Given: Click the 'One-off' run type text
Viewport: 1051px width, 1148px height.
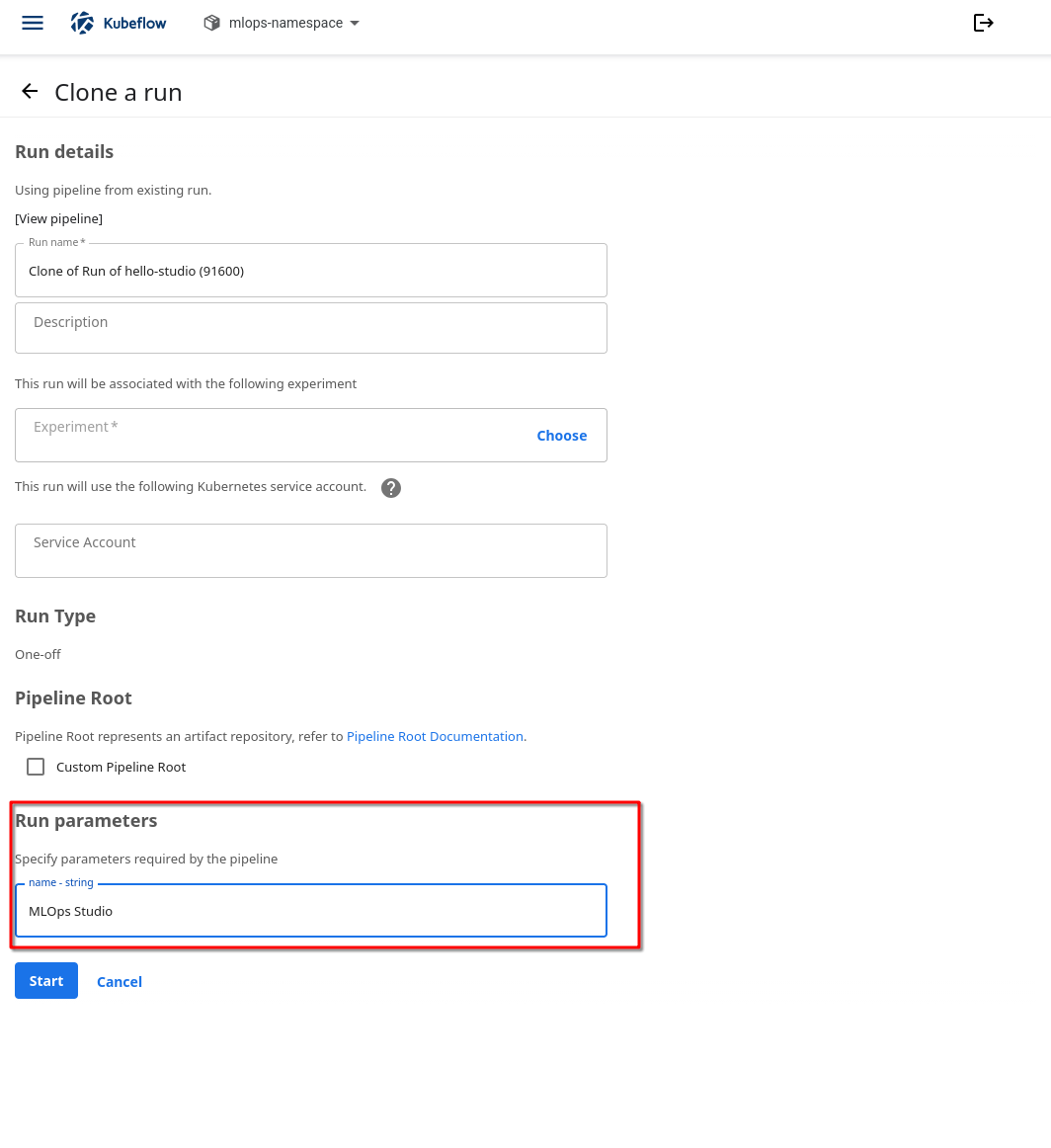Looking at the screenshot, I should pos(39,655).
